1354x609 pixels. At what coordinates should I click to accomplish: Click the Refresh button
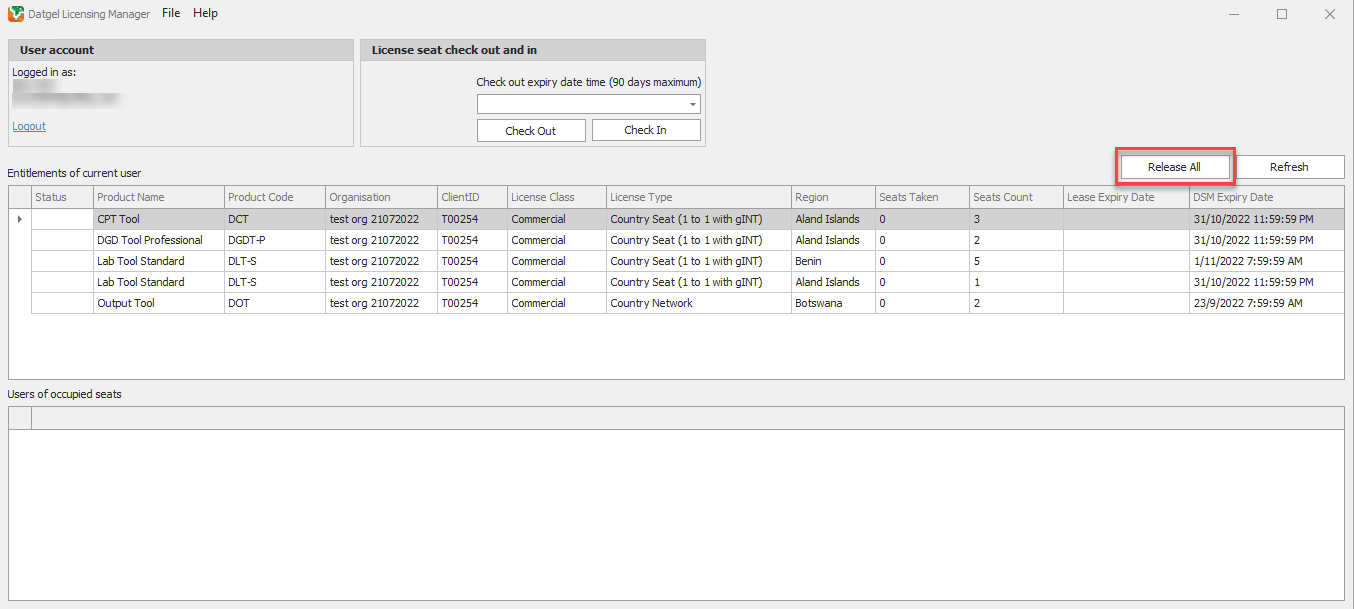coord(1290,167)
